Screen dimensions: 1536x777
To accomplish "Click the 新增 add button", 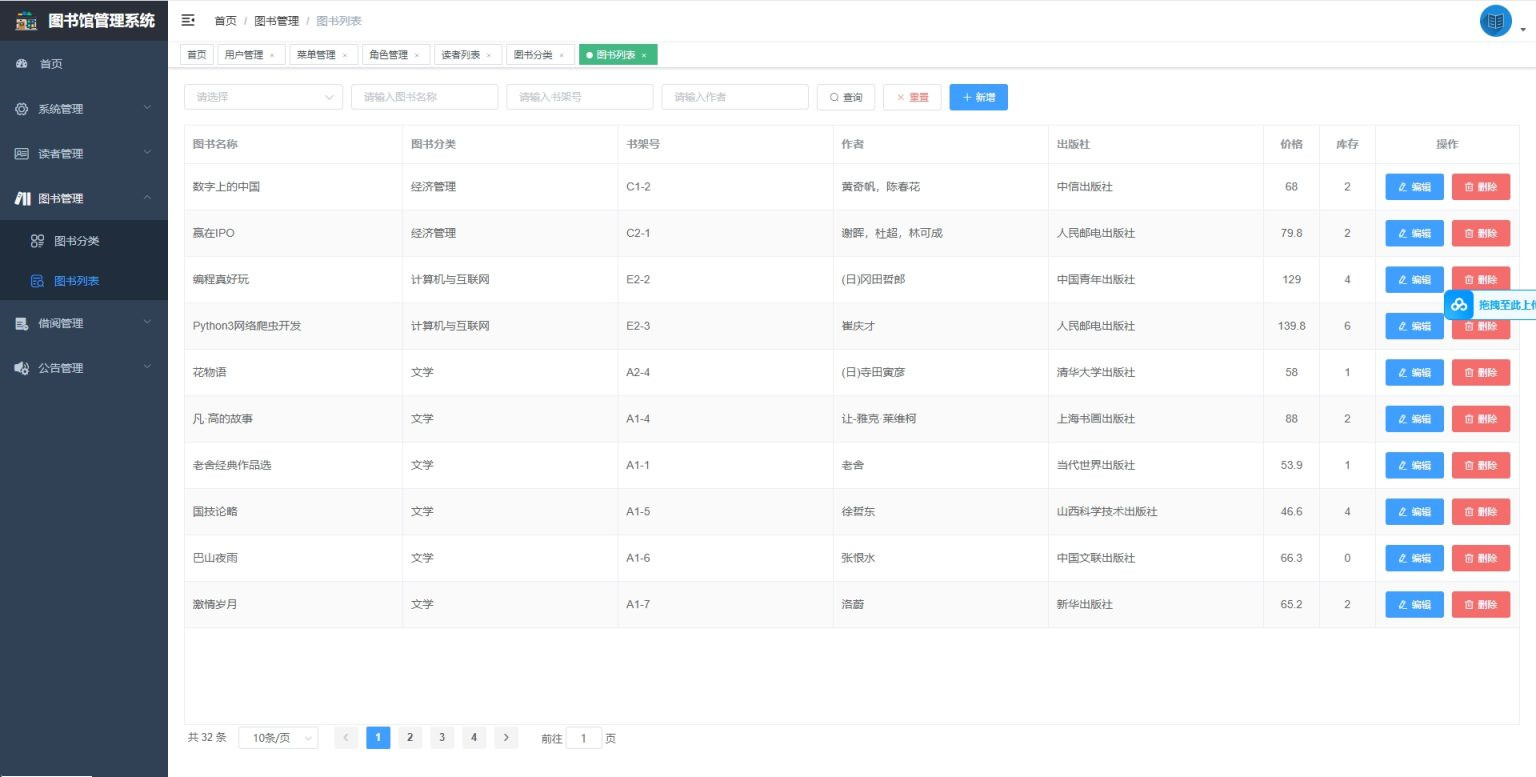I will point(978,97).
